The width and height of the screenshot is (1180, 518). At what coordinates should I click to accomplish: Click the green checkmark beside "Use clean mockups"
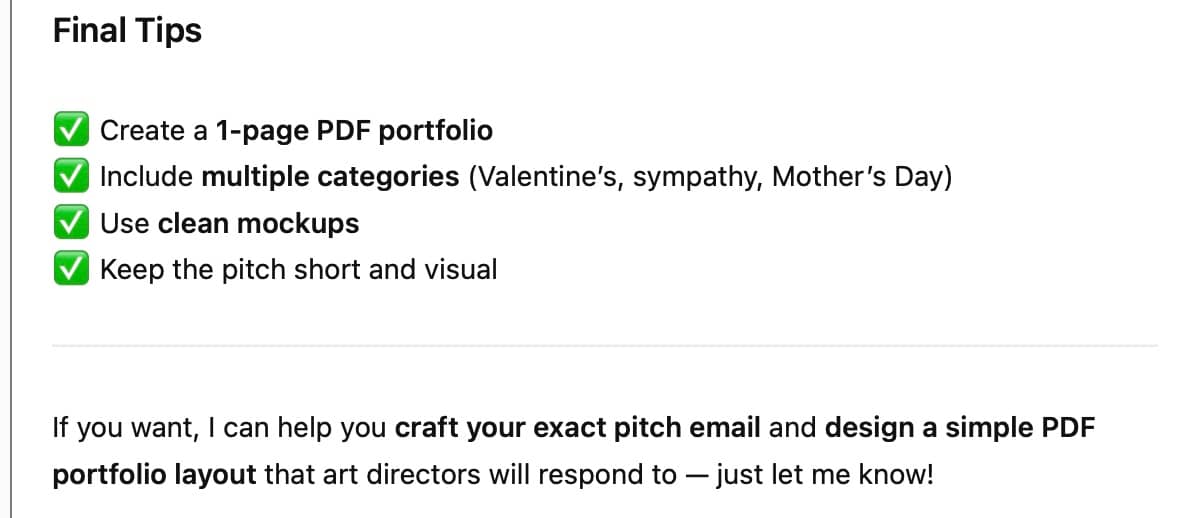click(x=70, y=223)
